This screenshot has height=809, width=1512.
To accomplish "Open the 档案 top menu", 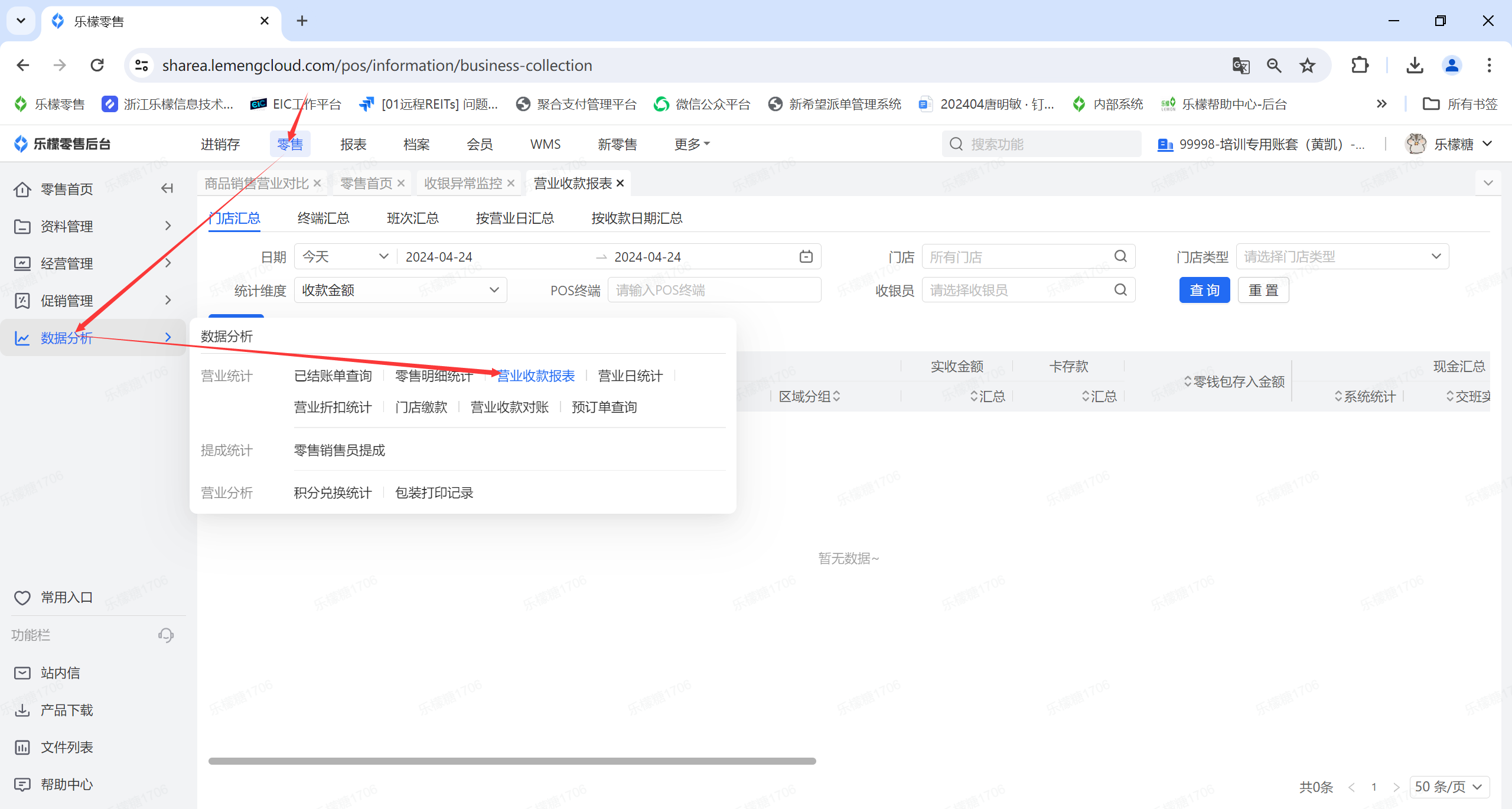I will click(416, 144).
